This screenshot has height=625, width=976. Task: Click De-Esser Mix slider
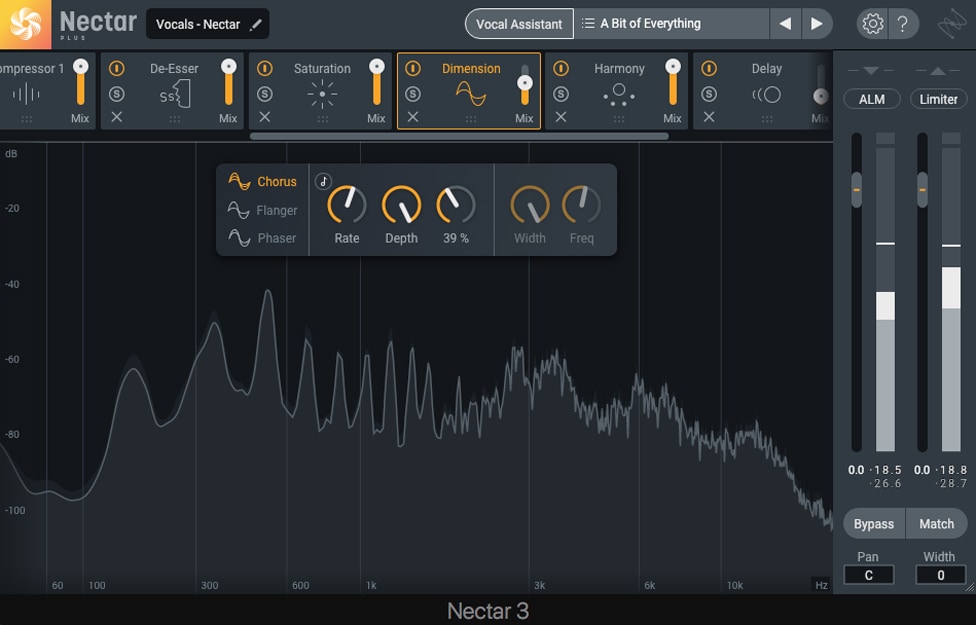point(228,82)
